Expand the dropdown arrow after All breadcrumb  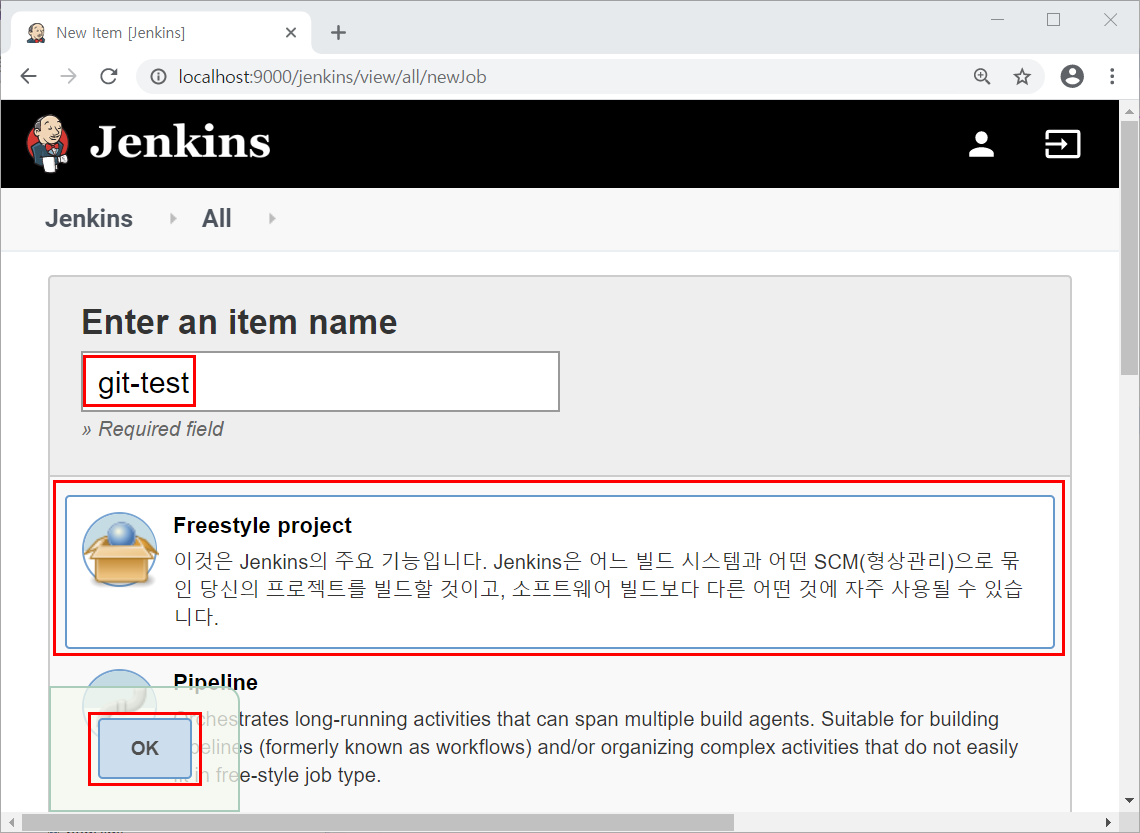point(272,218)
